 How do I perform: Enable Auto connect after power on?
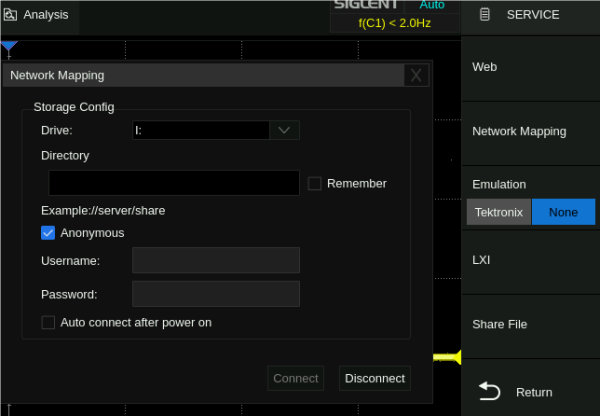48,323
